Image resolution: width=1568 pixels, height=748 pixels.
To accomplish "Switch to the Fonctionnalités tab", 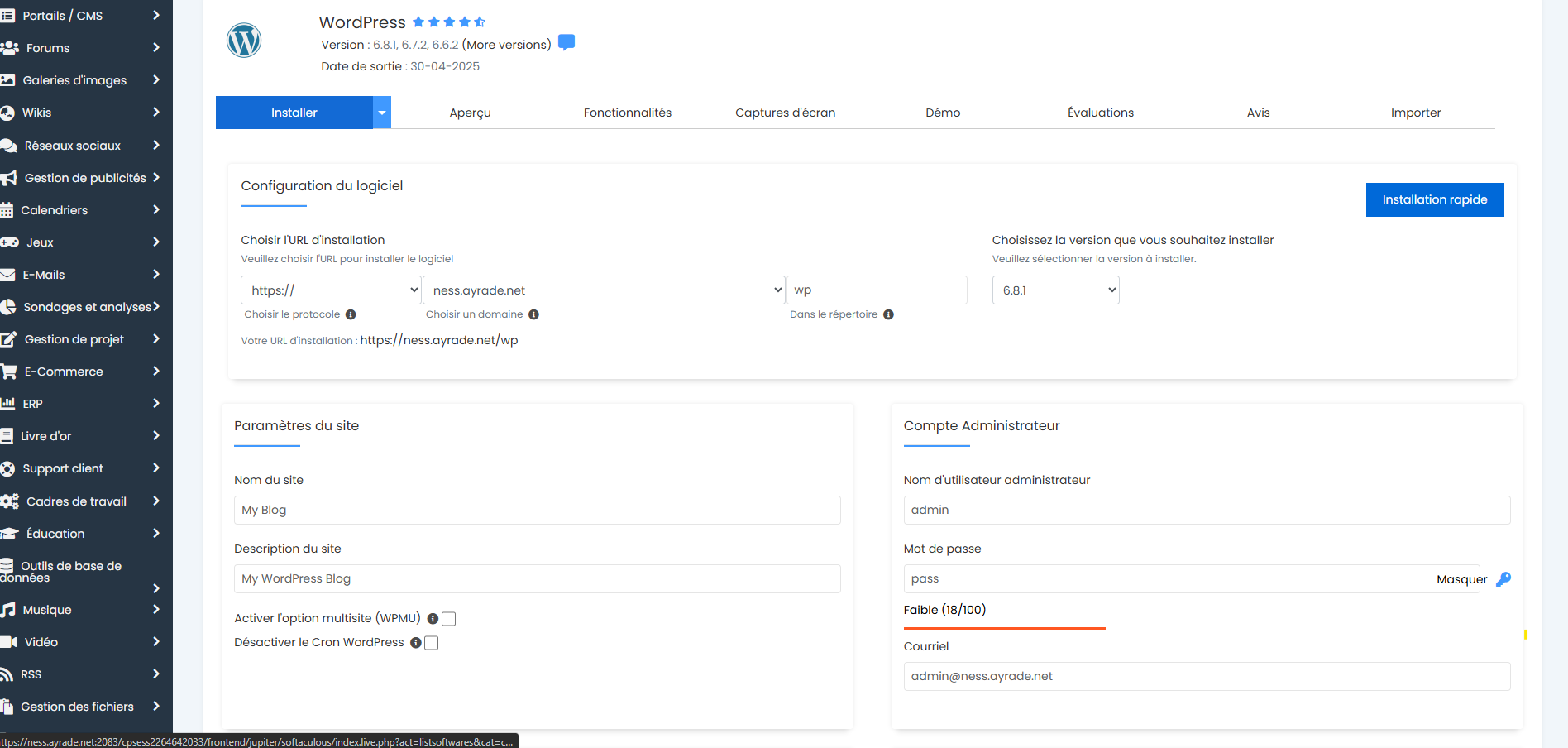I will pyautogui.click(x=628, y=113).
